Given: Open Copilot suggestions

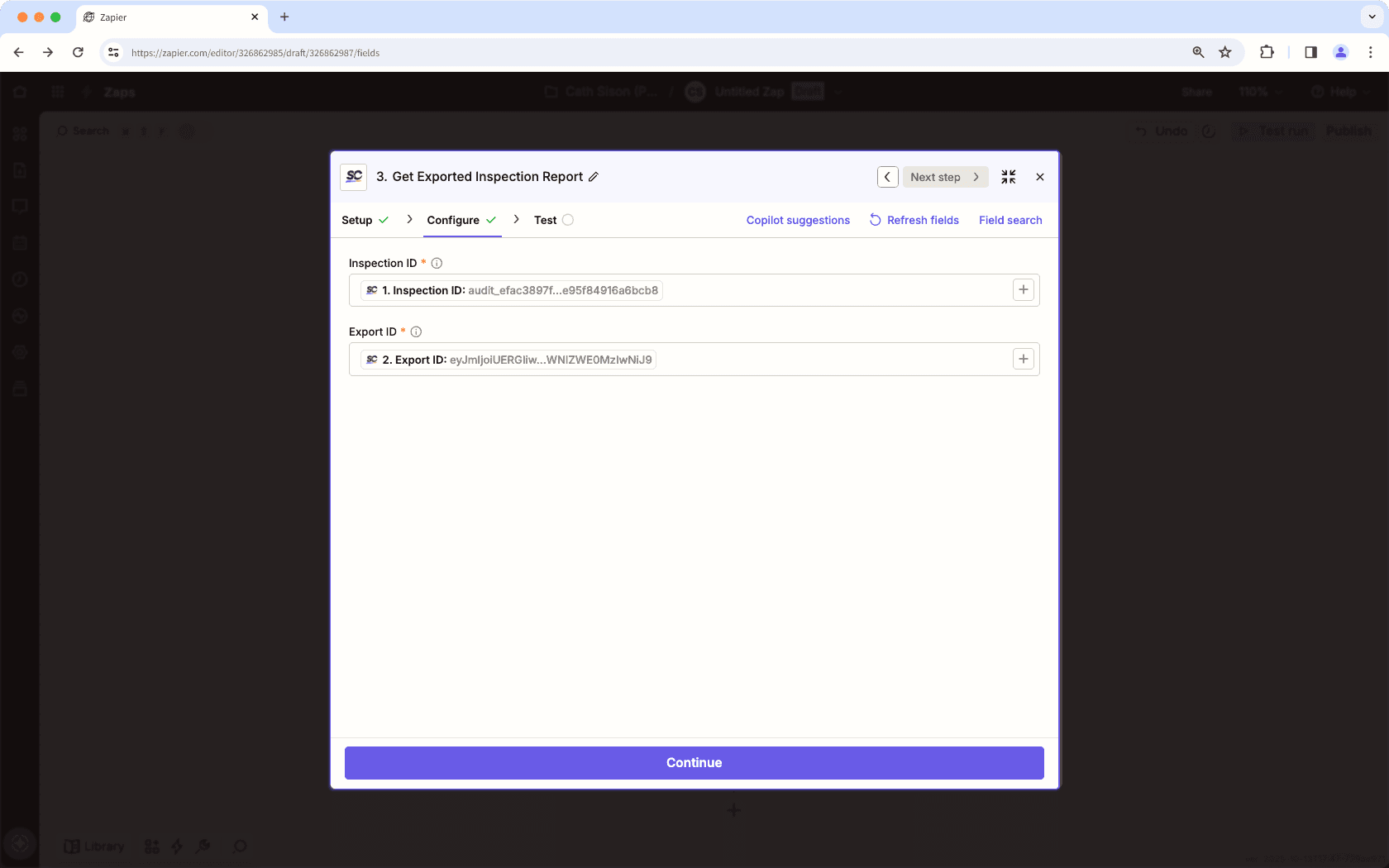Looking at the screenshot, I should (x=797, y=220).
